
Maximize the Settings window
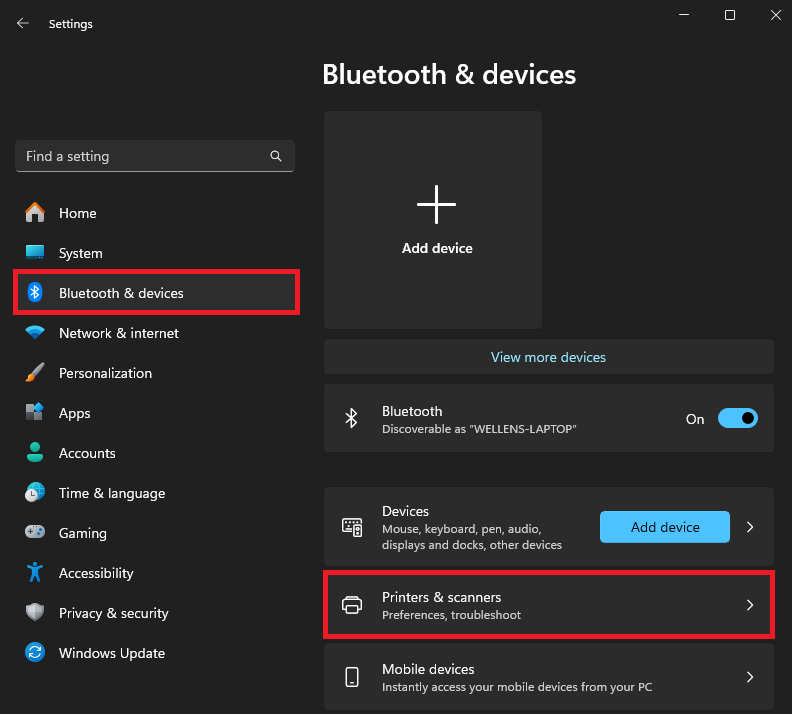(730, 15)
